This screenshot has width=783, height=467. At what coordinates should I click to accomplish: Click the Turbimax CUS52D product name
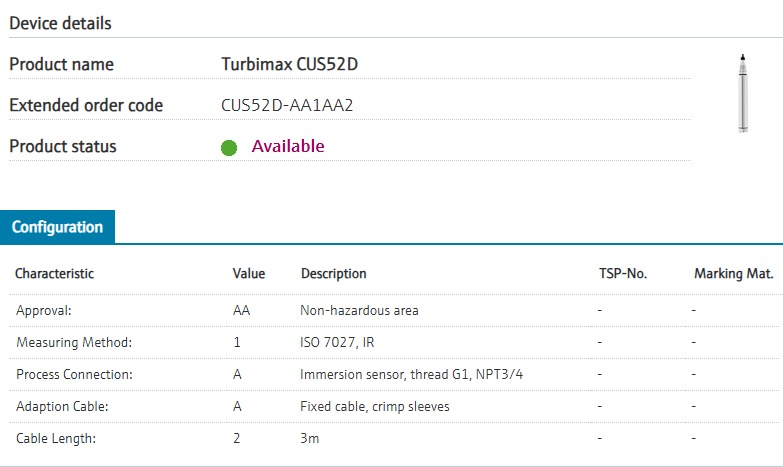pos(289,65)
